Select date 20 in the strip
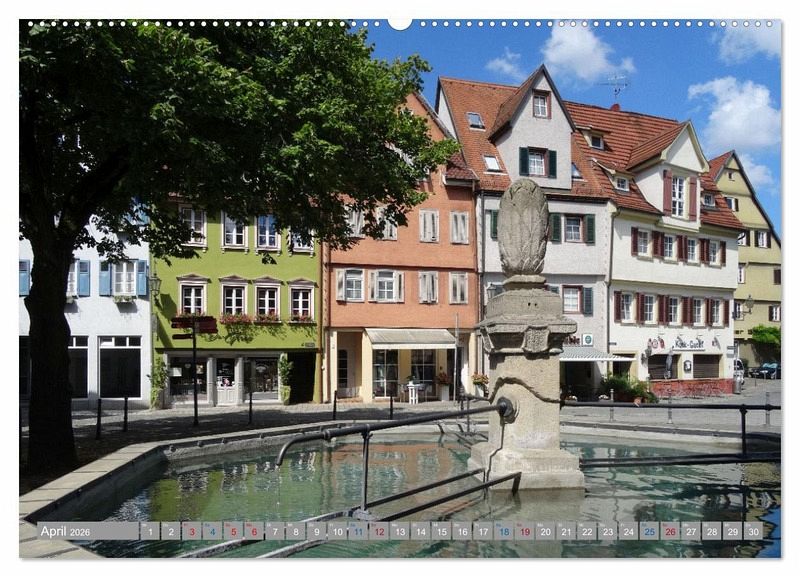 click(545, 531)
